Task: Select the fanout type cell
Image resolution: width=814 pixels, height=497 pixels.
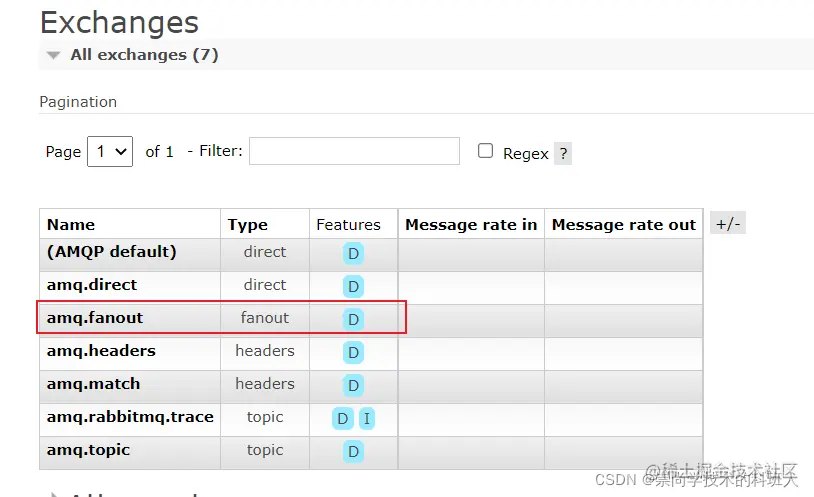Action: click(265, 317)
